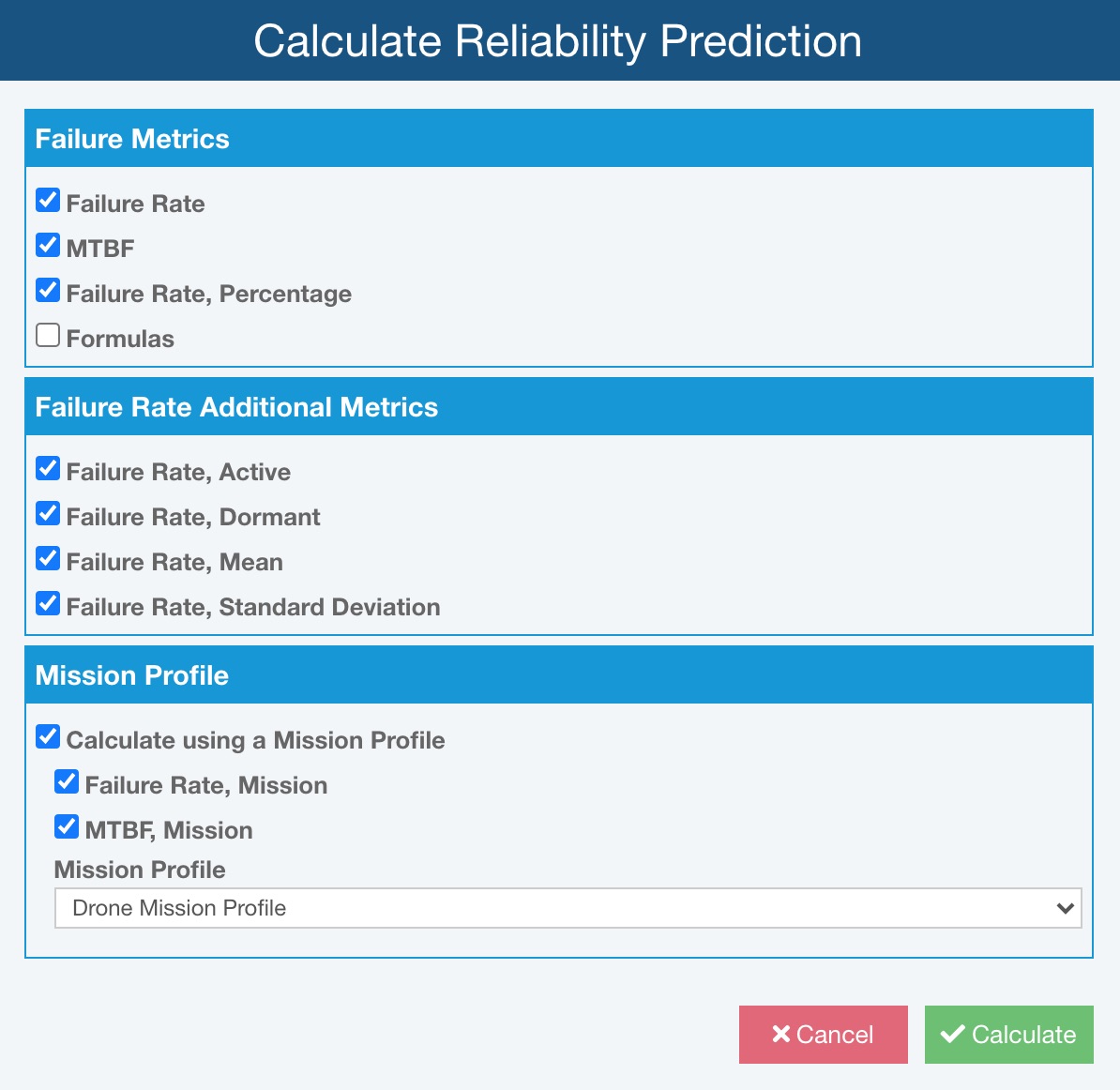Uncheck Failure Rate, Standard Deviation
1120x1090 pixels.
coord(47,602)
